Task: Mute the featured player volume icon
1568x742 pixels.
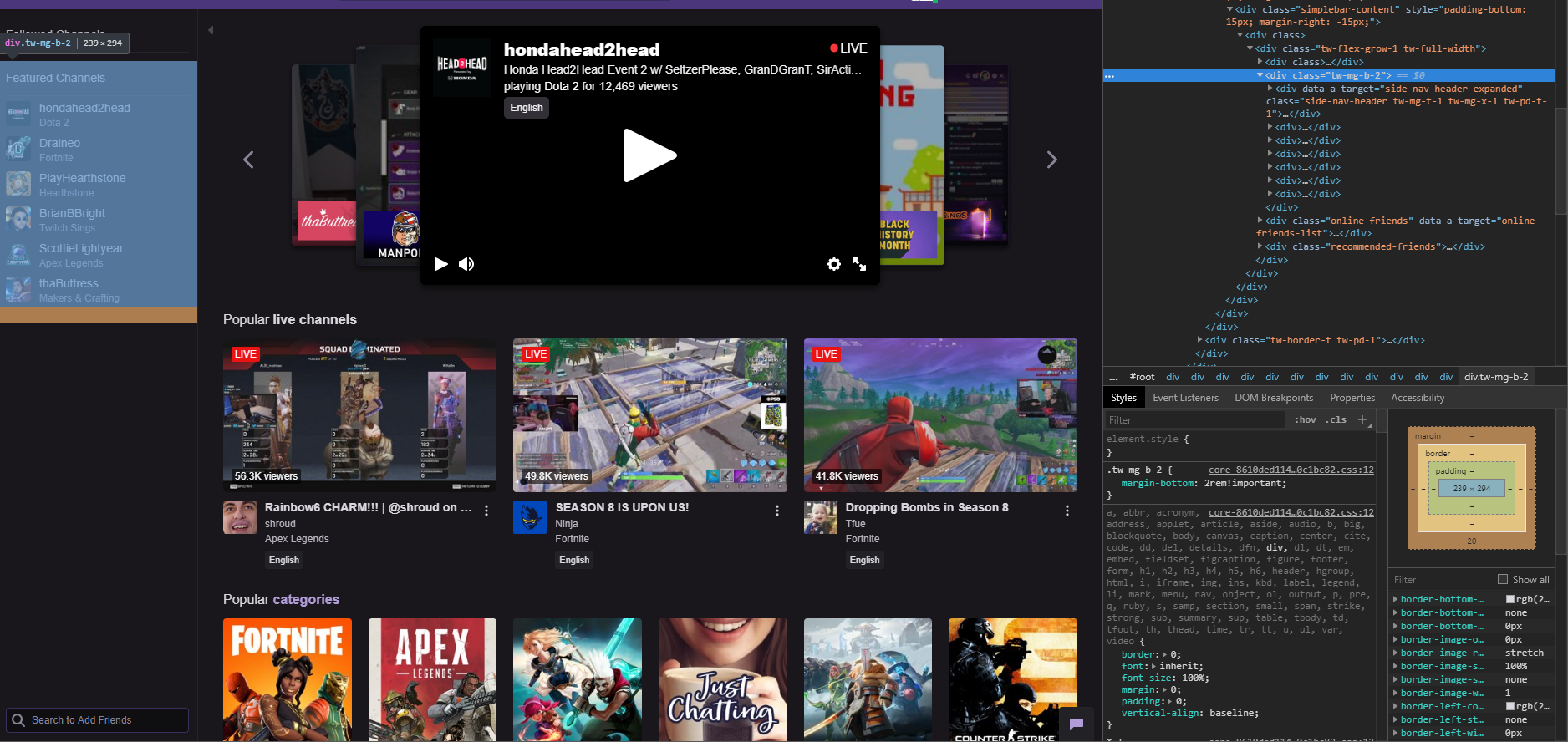Action: coord(466,264)
